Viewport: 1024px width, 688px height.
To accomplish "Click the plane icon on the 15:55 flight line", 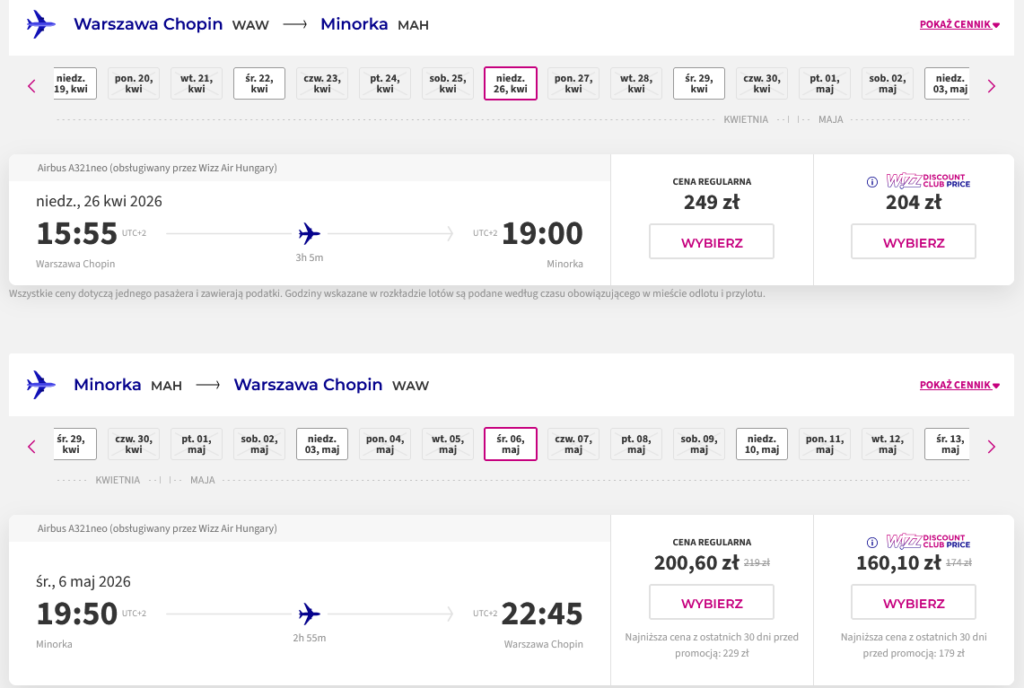I will pos(310,234).
